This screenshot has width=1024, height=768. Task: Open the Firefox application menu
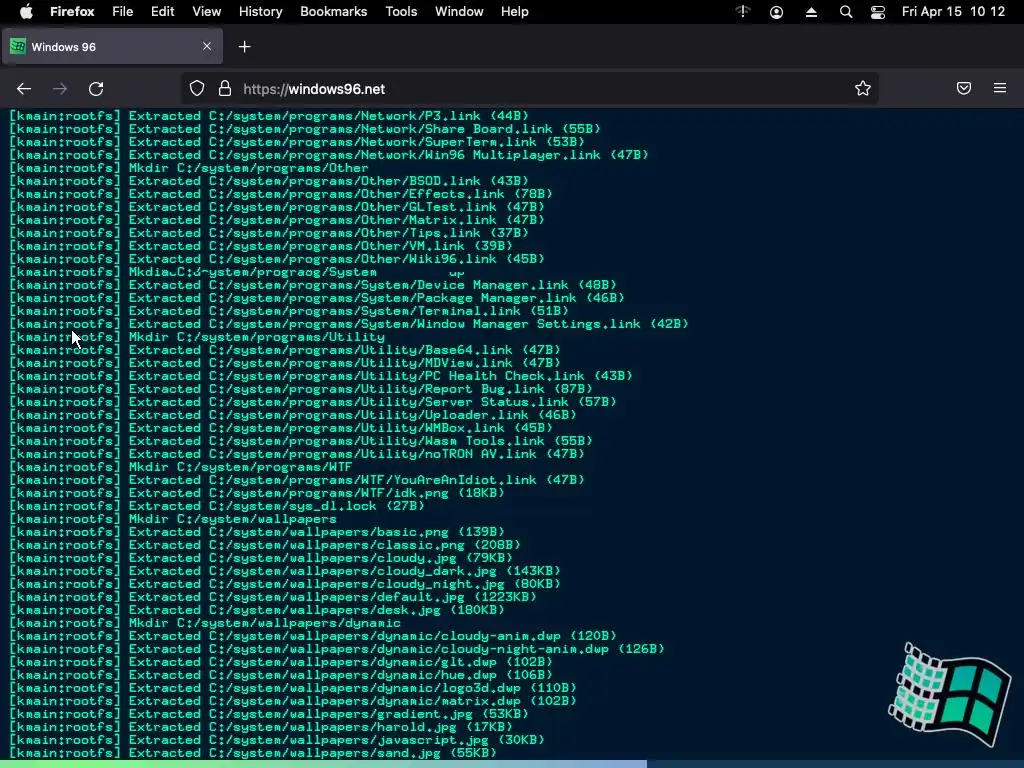[72, 12]
